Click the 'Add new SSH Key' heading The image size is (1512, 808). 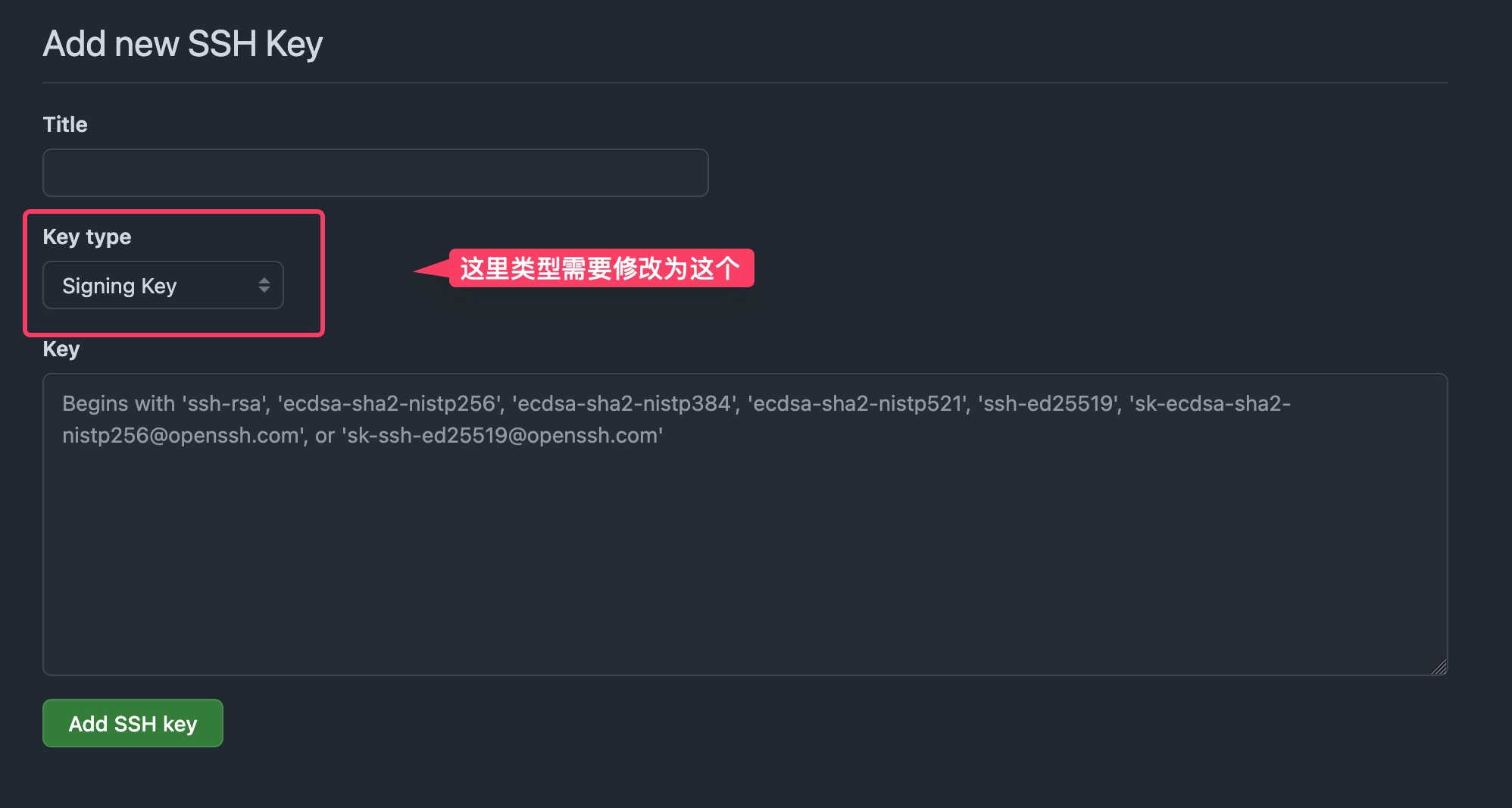pyautogui.click(x=183, y=44)
